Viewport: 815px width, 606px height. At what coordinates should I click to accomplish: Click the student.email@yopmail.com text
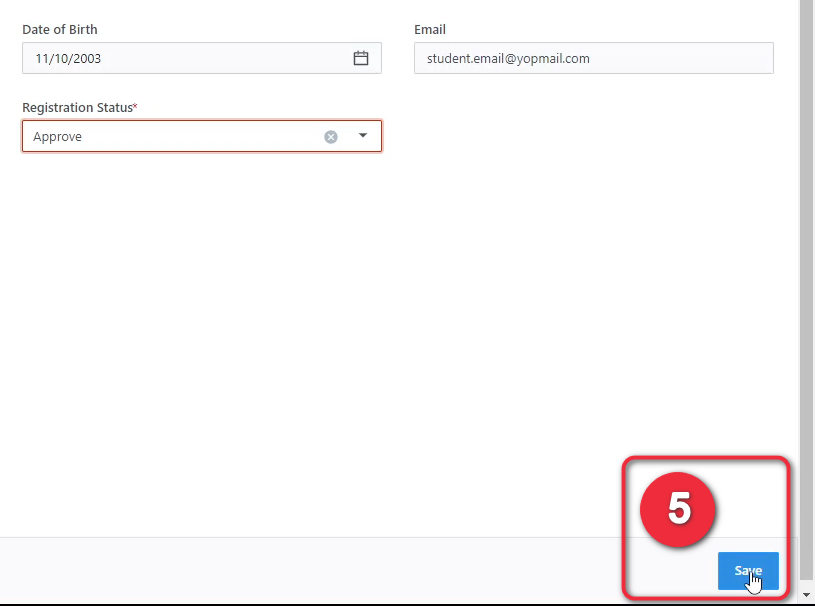point(508,58)
